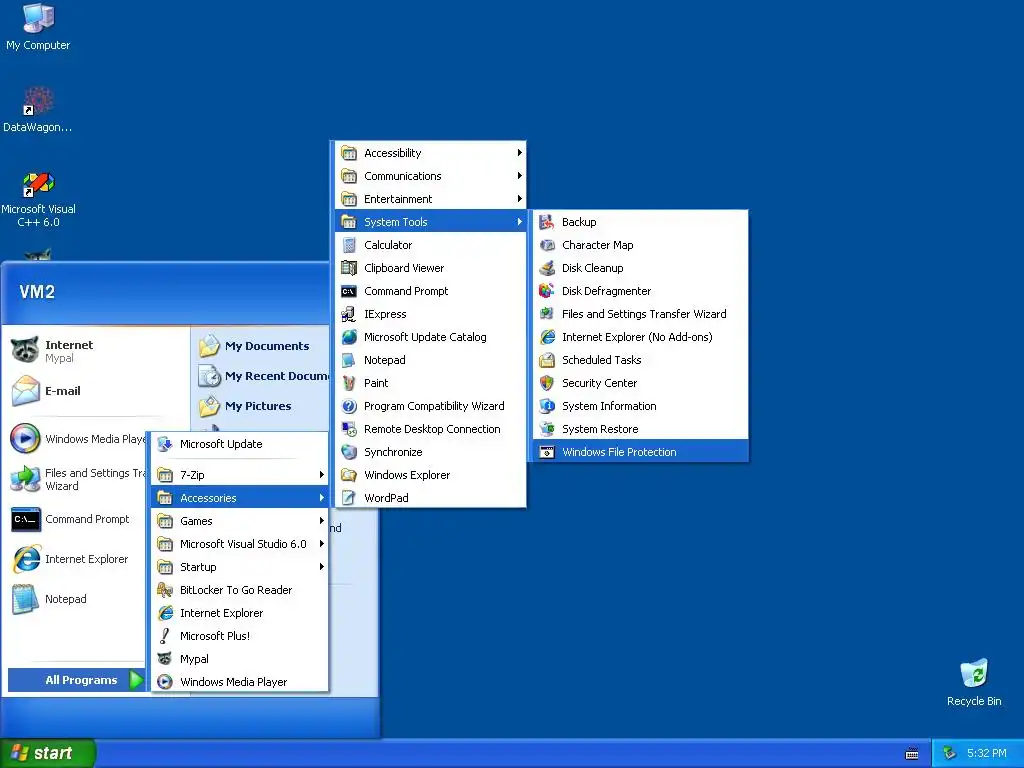Open Files and Settings Transfer Wizard in System Tools
The height and width of the screenshot is (768, 1024).
(x=640, y=314)
